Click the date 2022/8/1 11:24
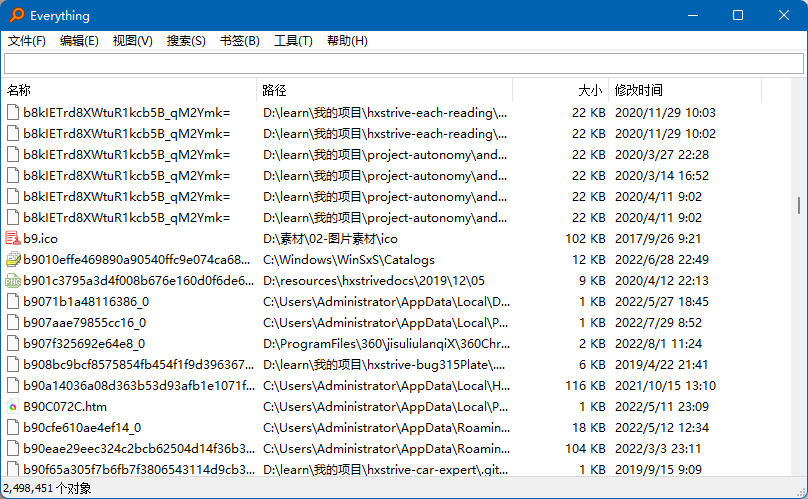Screen dimensions: 808x499 658,344
